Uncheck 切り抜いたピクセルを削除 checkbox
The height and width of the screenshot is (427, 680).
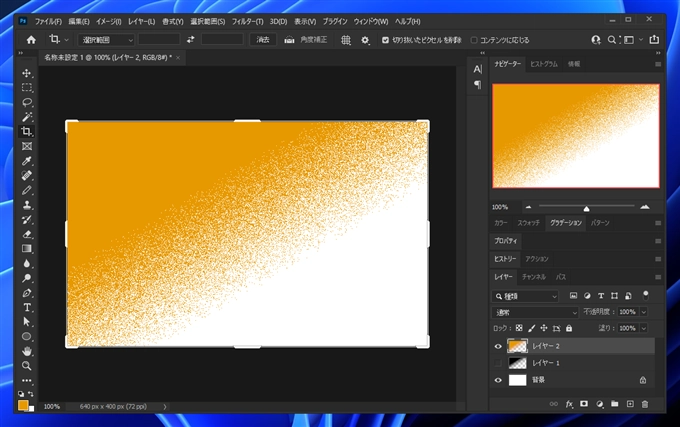(x=386, y=39)
